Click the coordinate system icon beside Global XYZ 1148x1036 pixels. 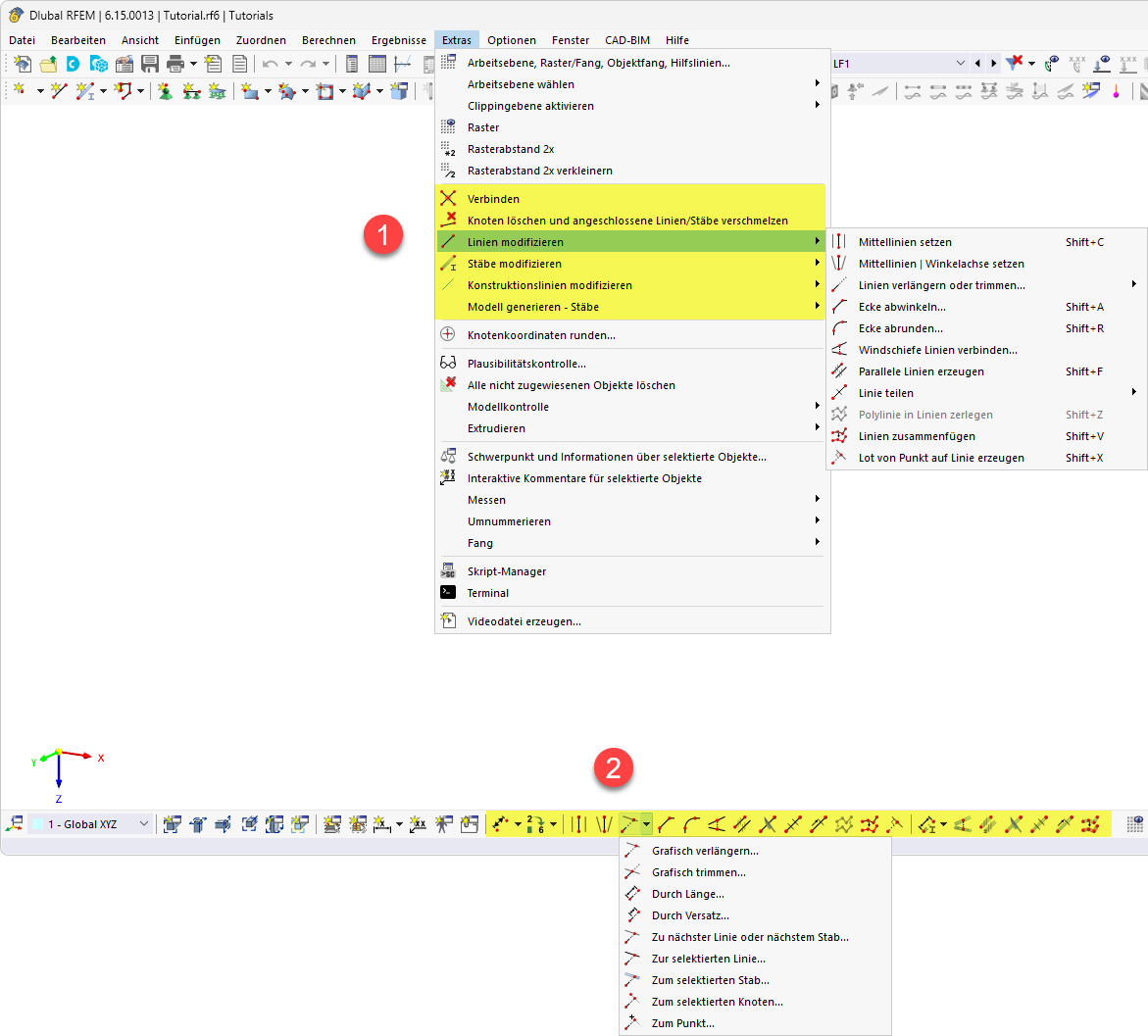[x=15, y=824]
